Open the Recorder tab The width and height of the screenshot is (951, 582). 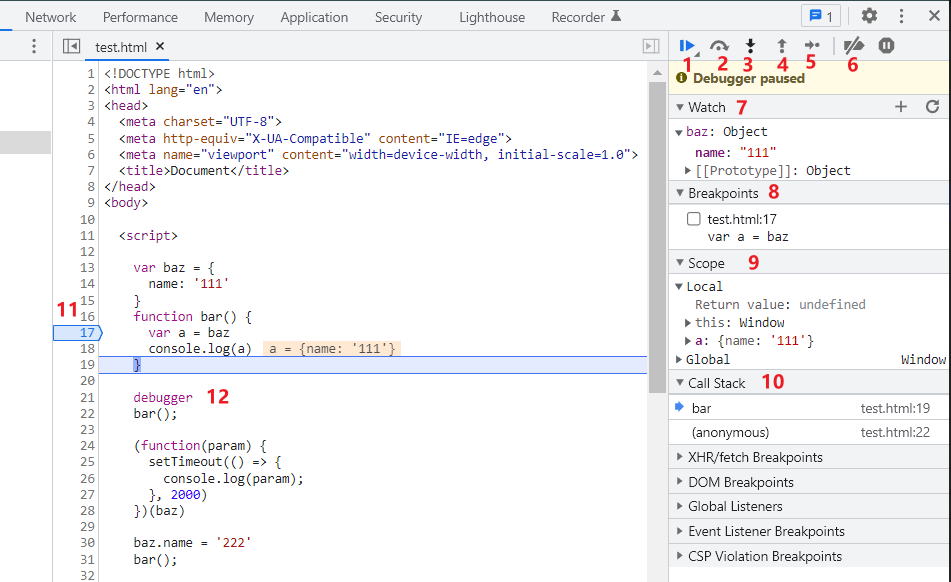coord(586,17)
